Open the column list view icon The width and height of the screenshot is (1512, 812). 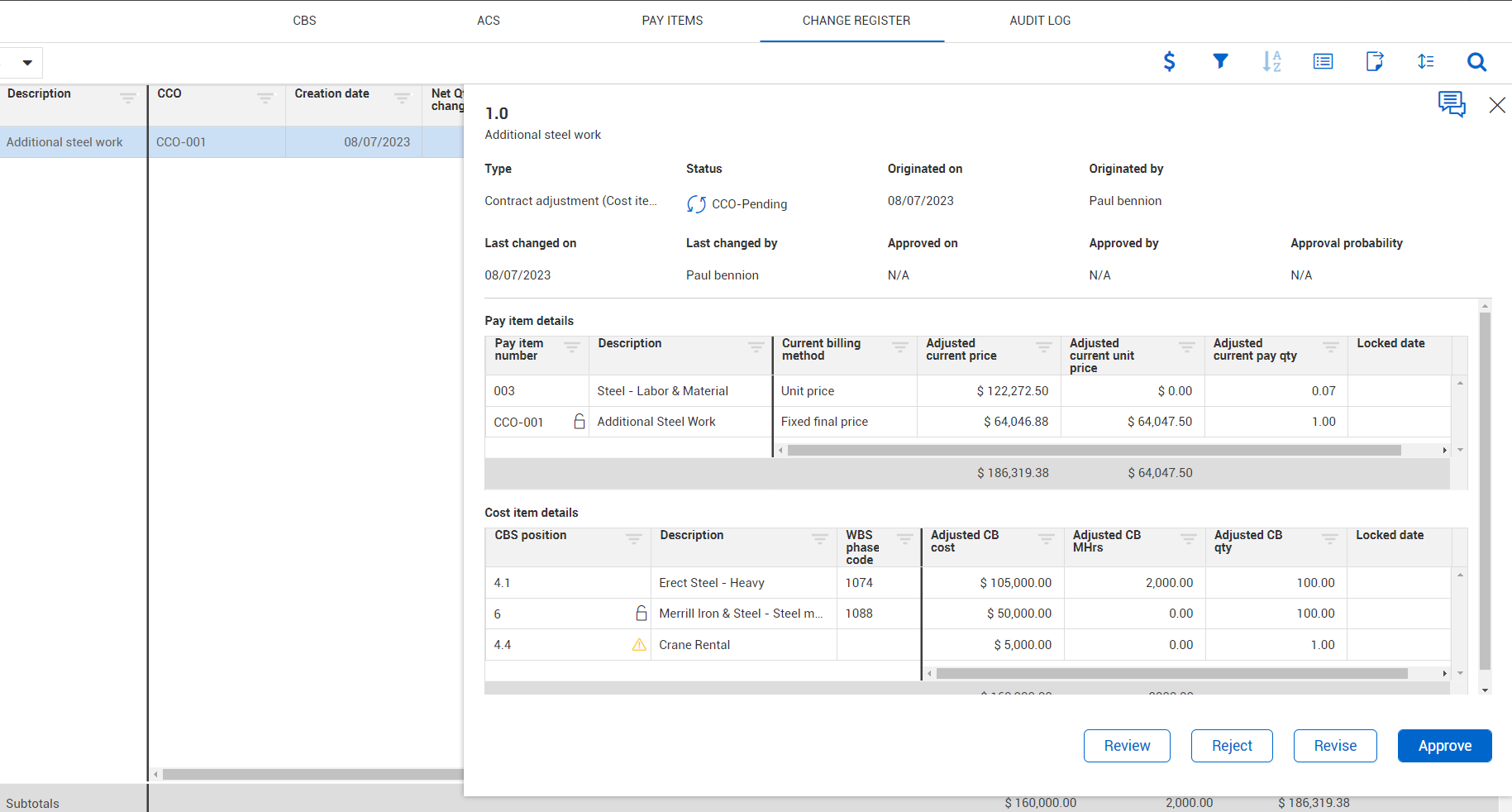[1323, 61]
